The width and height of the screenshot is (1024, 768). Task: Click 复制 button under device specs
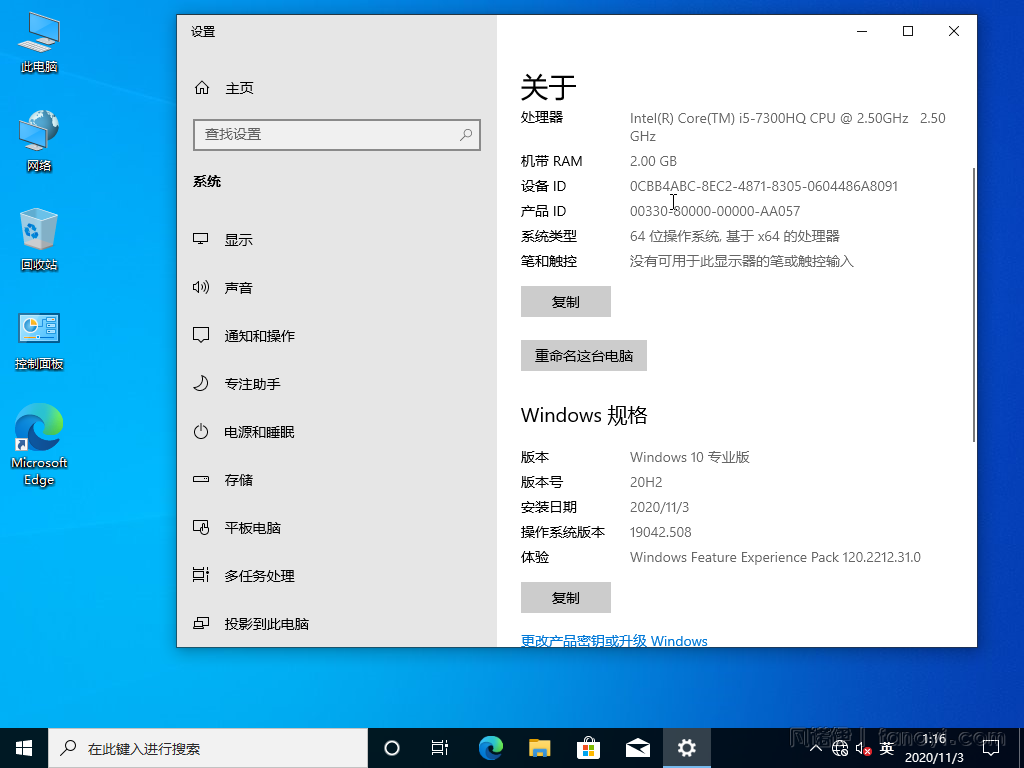[x=566, y=302]
